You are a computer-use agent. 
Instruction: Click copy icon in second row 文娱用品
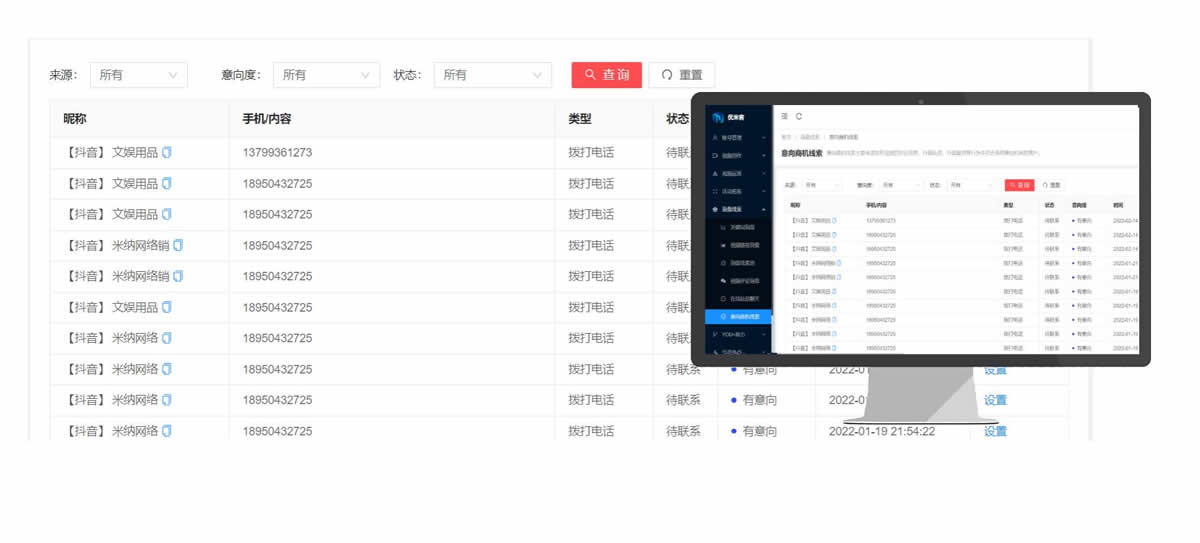click(x=167, y=184)
